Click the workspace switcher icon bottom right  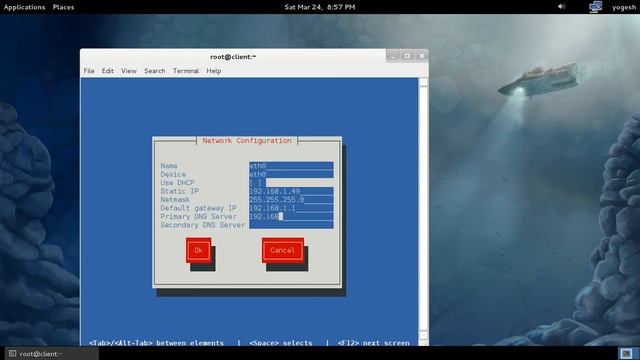[626, 353]
